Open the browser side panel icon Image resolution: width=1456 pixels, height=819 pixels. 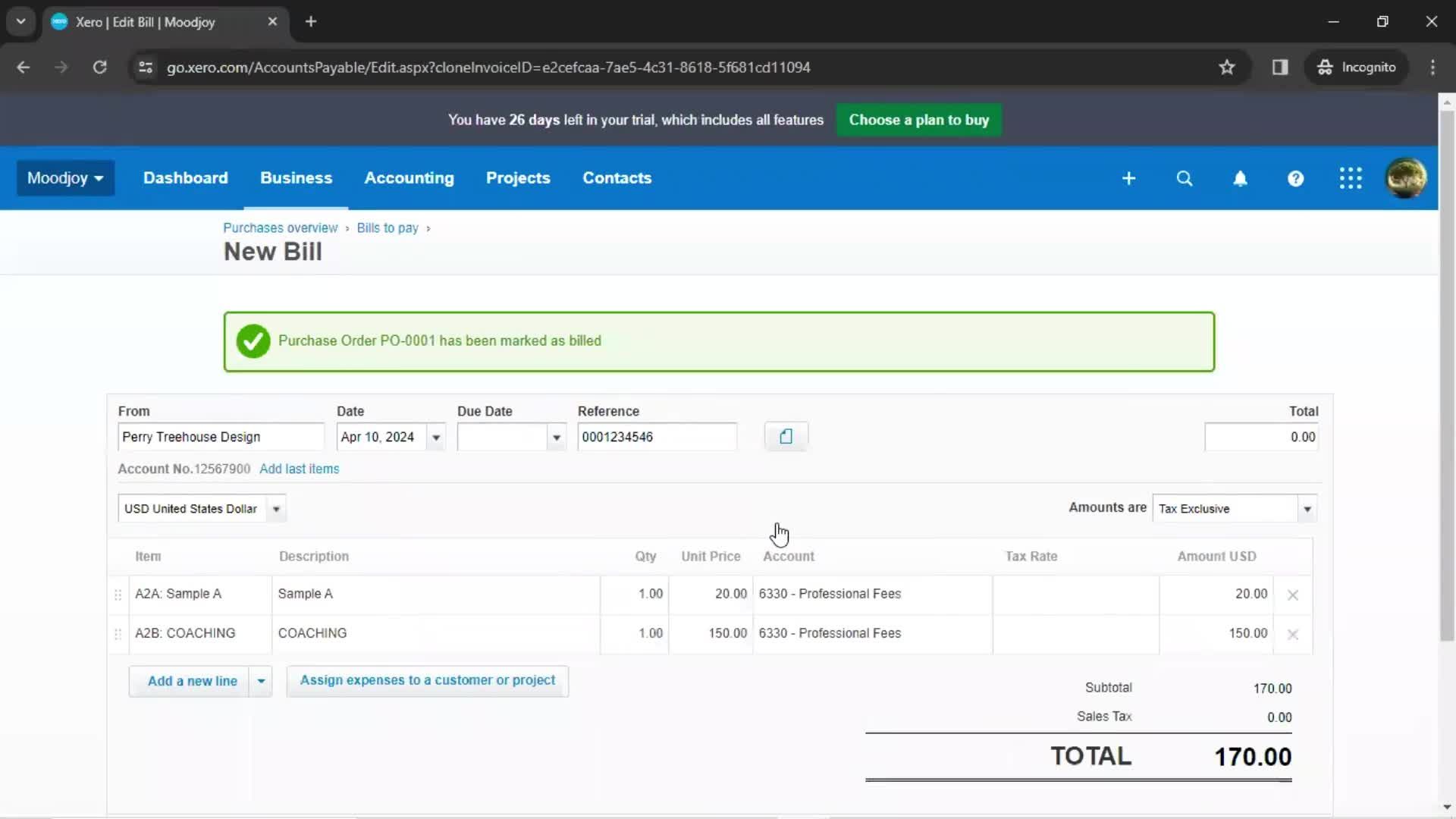(x=1280, y=67)
